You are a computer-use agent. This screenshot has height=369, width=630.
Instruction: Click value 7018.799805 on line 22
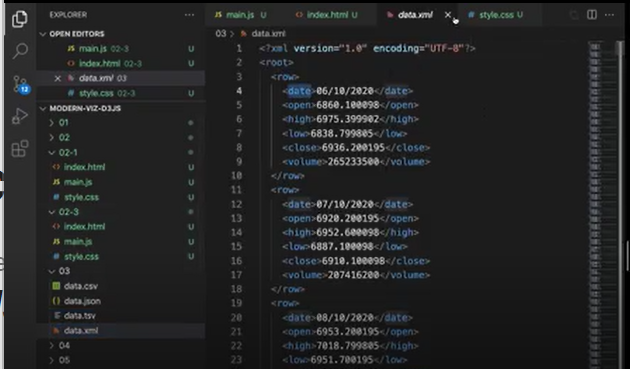click(348, 346)
